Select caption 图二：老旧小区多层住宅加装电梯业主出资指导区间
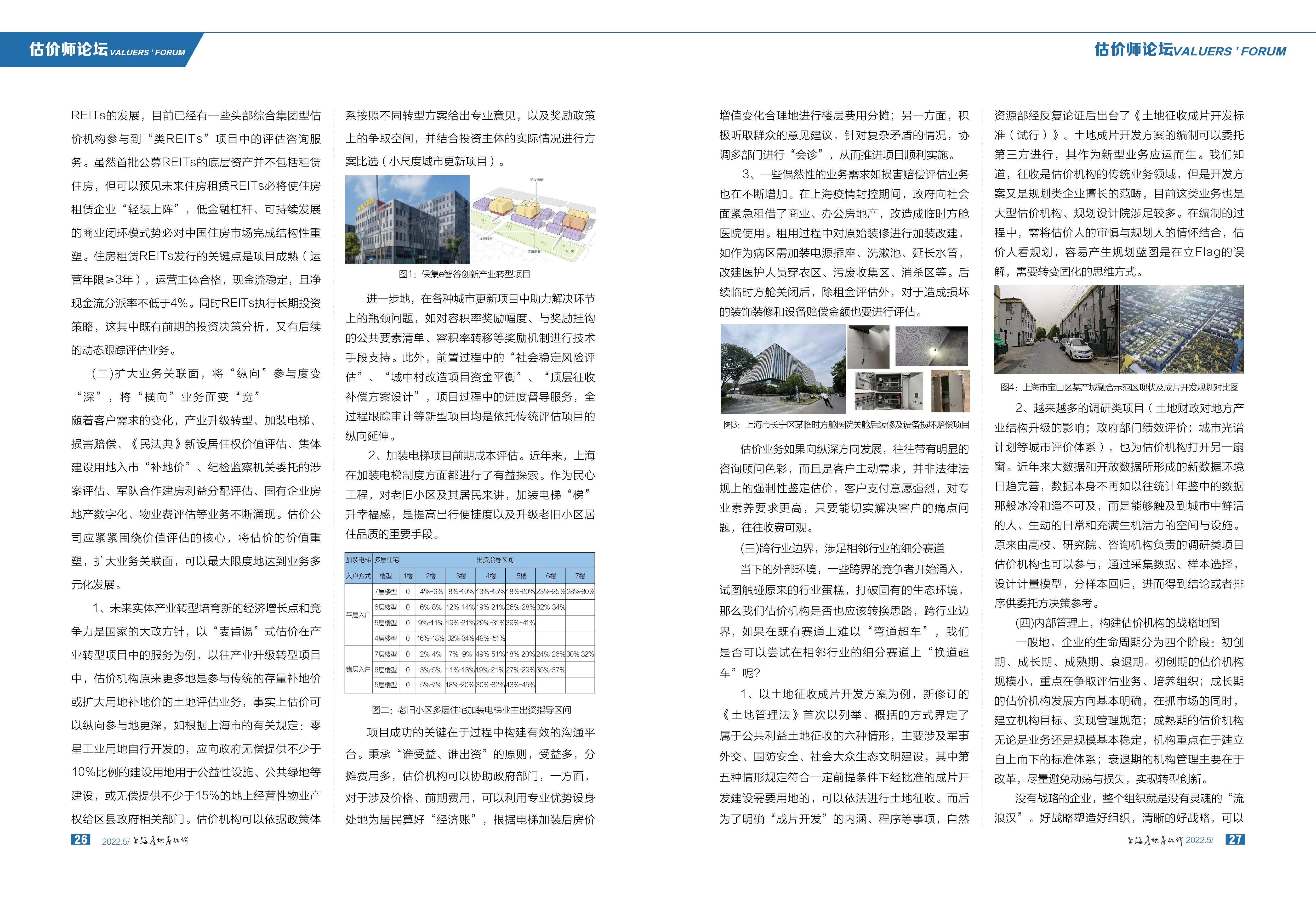Screen dimensions: 1316x899 471,710
